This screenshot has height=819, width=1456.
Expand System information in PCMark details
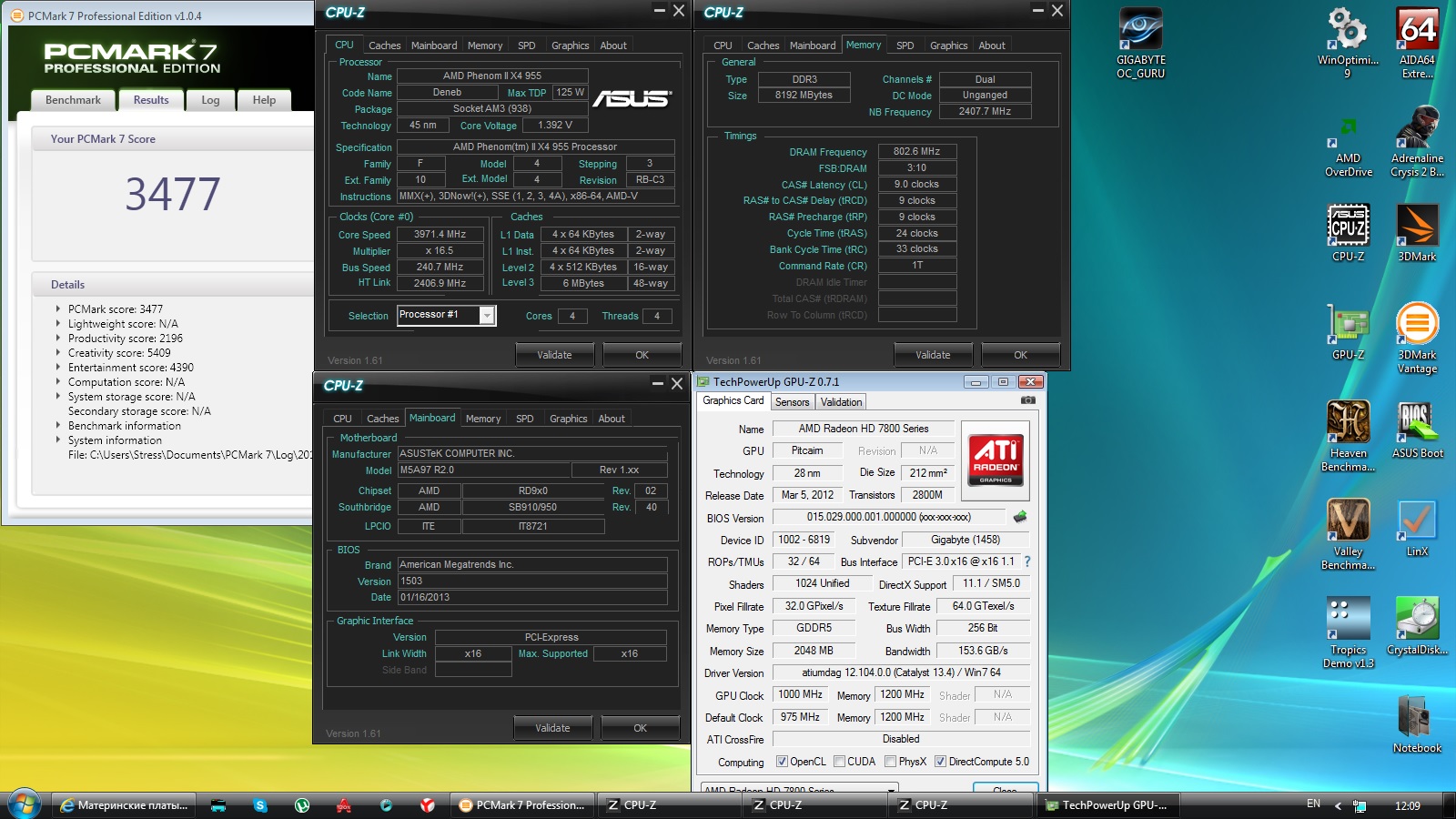tap(58, 440)
